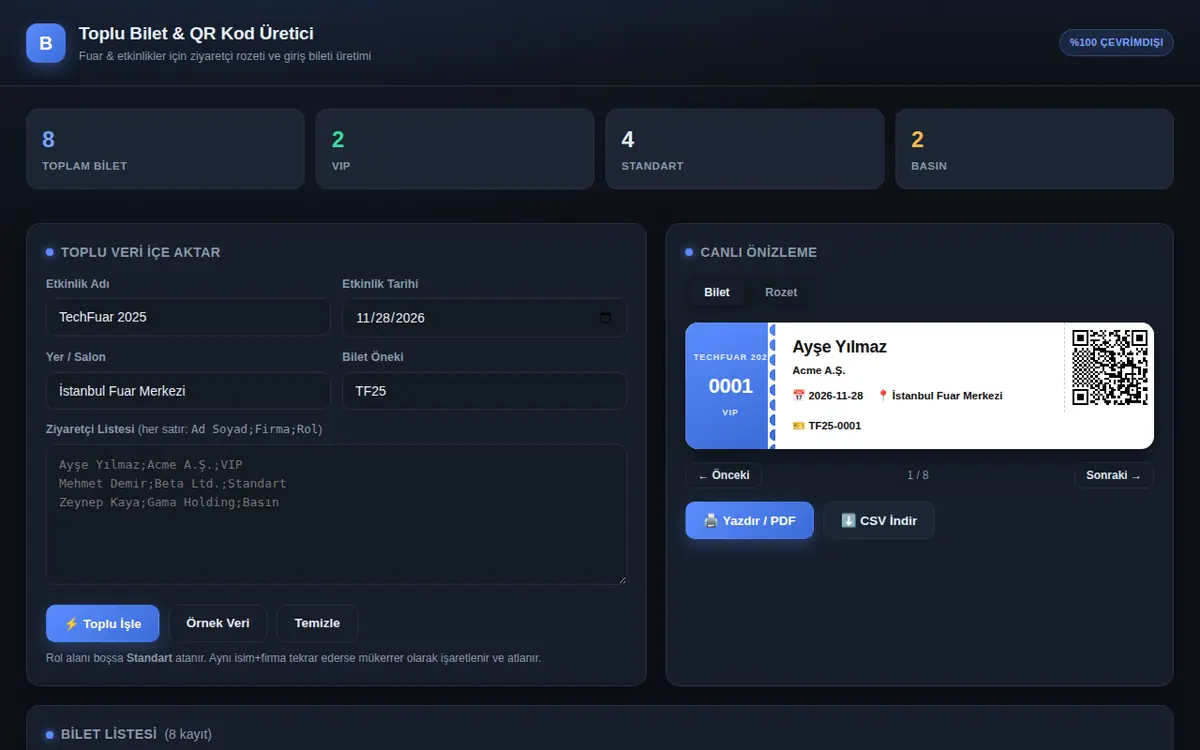Viewport: 1200px width, 750px height.
Task: Click the calendar emoji on the ticket
Action: 798,396
